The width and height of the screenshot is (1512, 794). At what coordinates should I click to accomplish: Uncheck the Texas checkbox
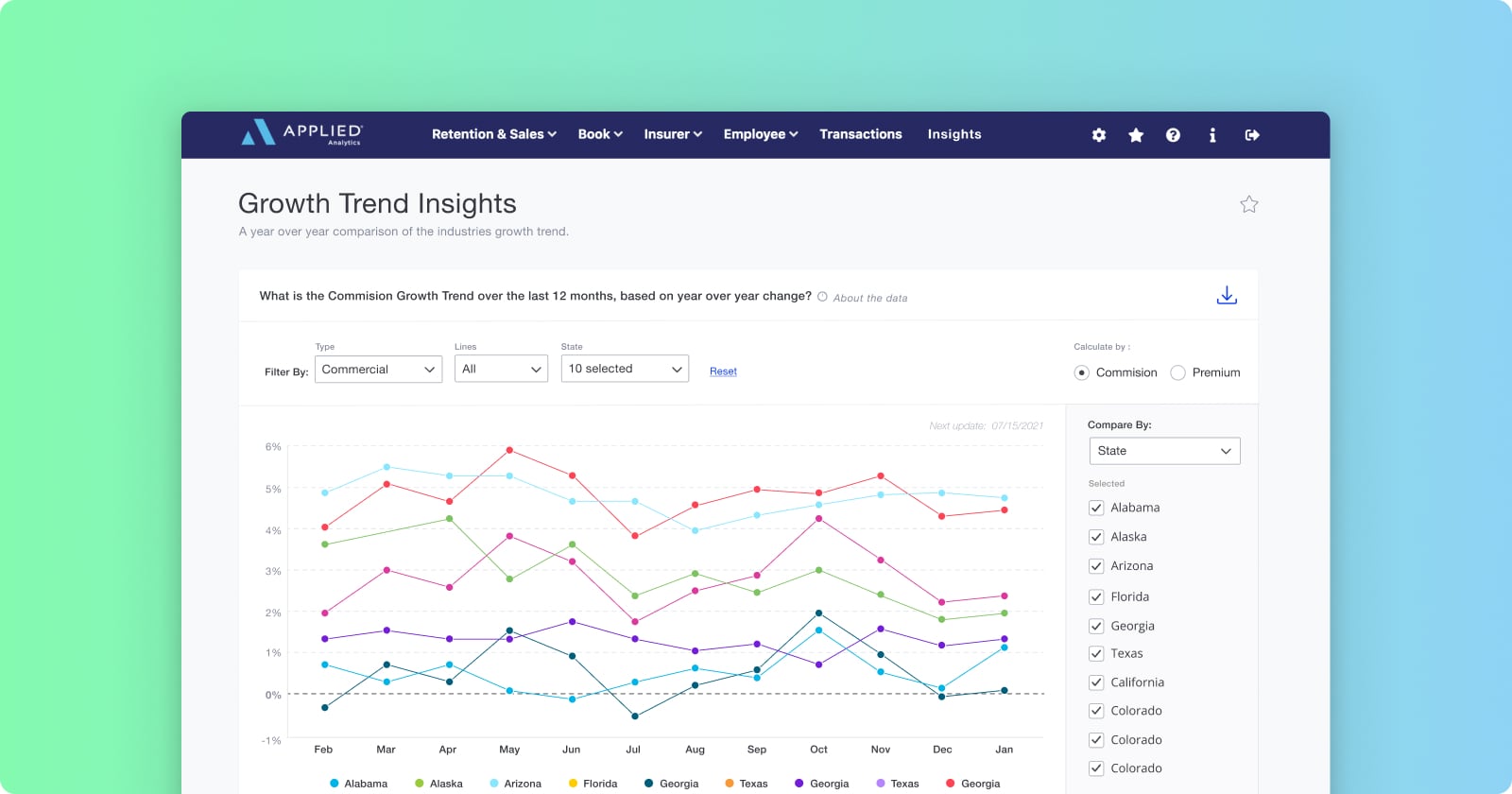(x=1096, y=653)
